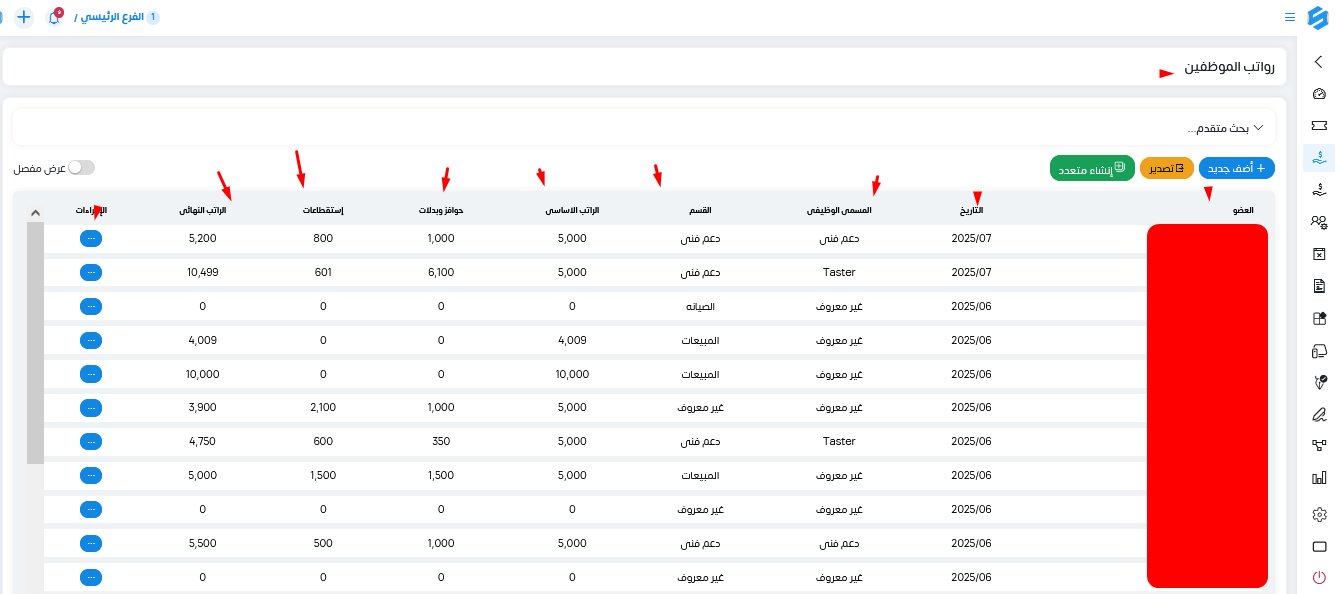Click the إستقطاعات deductions column header
The width and height of the screenshot is (1339, 594).
pos(323,211)
